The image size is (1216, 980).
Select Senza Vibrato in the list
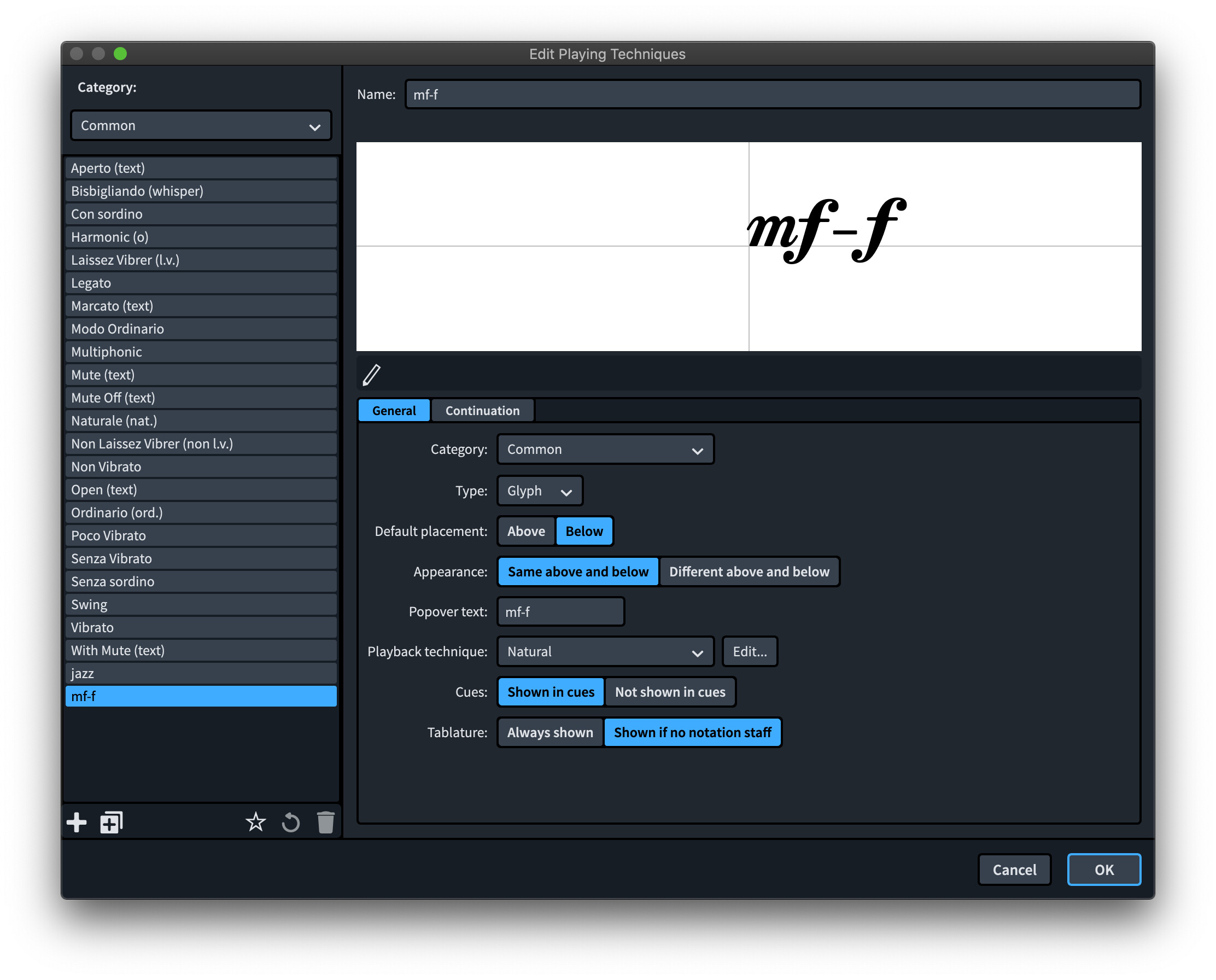tap(201, 558)
